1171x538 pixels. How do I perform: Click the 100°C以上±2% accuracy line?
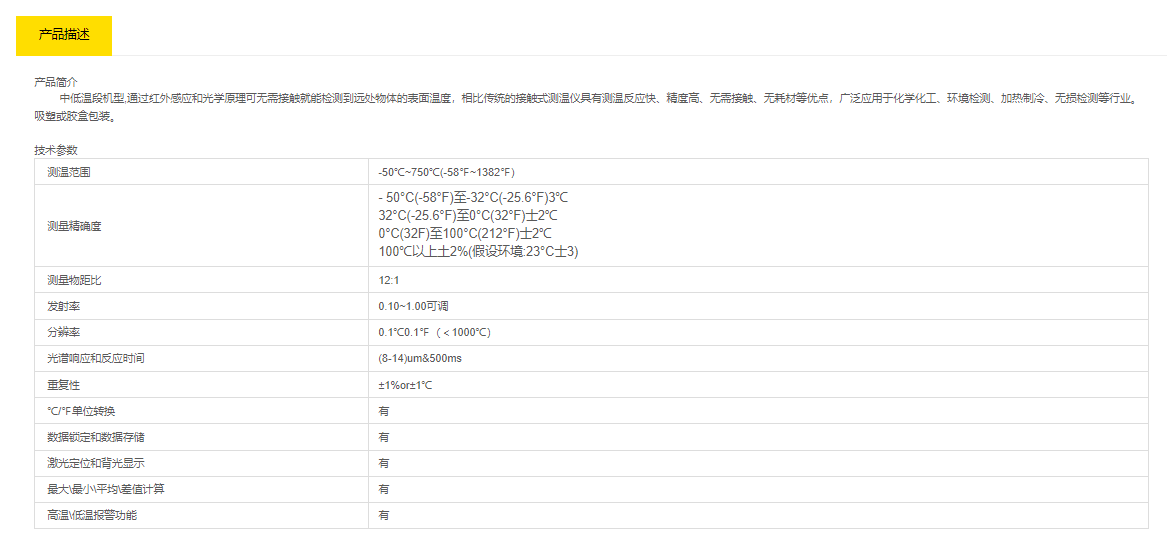point(478,252)
